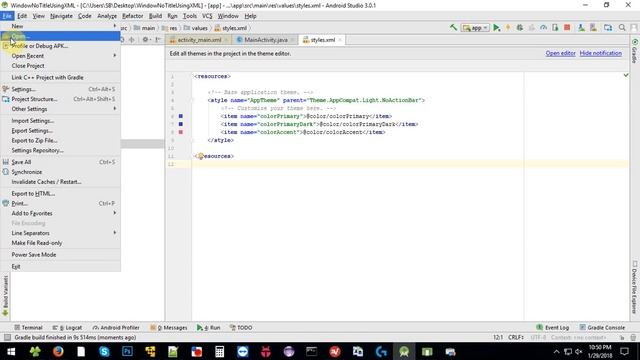Expand the Line Separators submenu

[x=60, y=233]
